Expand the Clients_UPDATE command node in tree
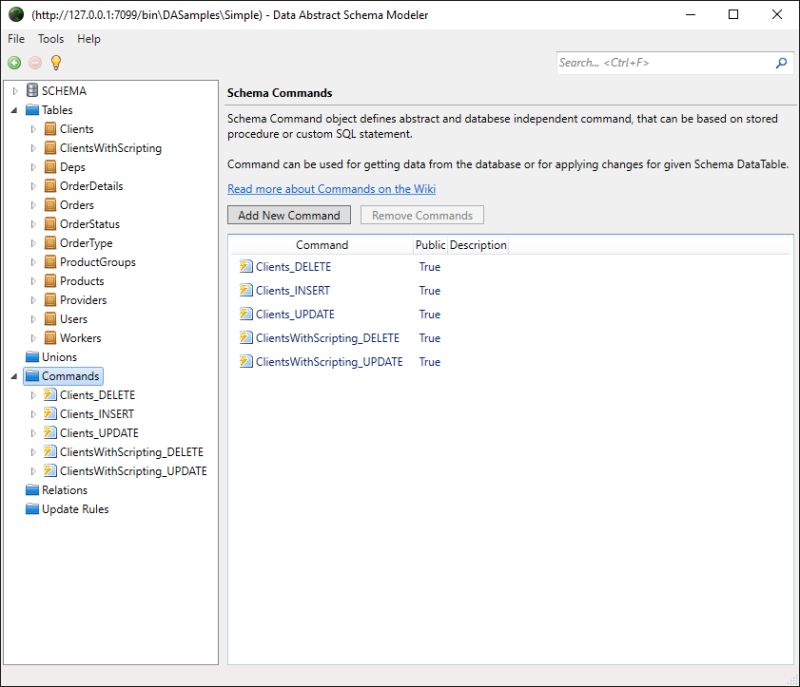The image size is (800, 687). [33, 433]
